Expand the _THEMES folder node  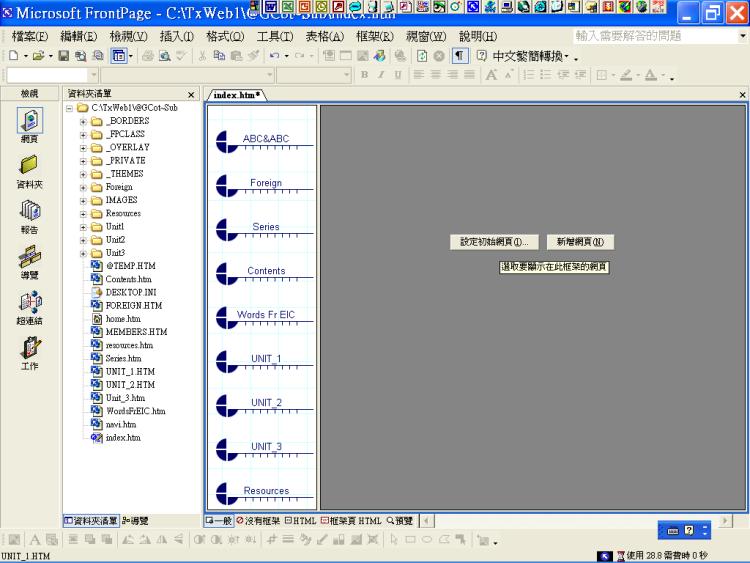(x=84, y=174)
